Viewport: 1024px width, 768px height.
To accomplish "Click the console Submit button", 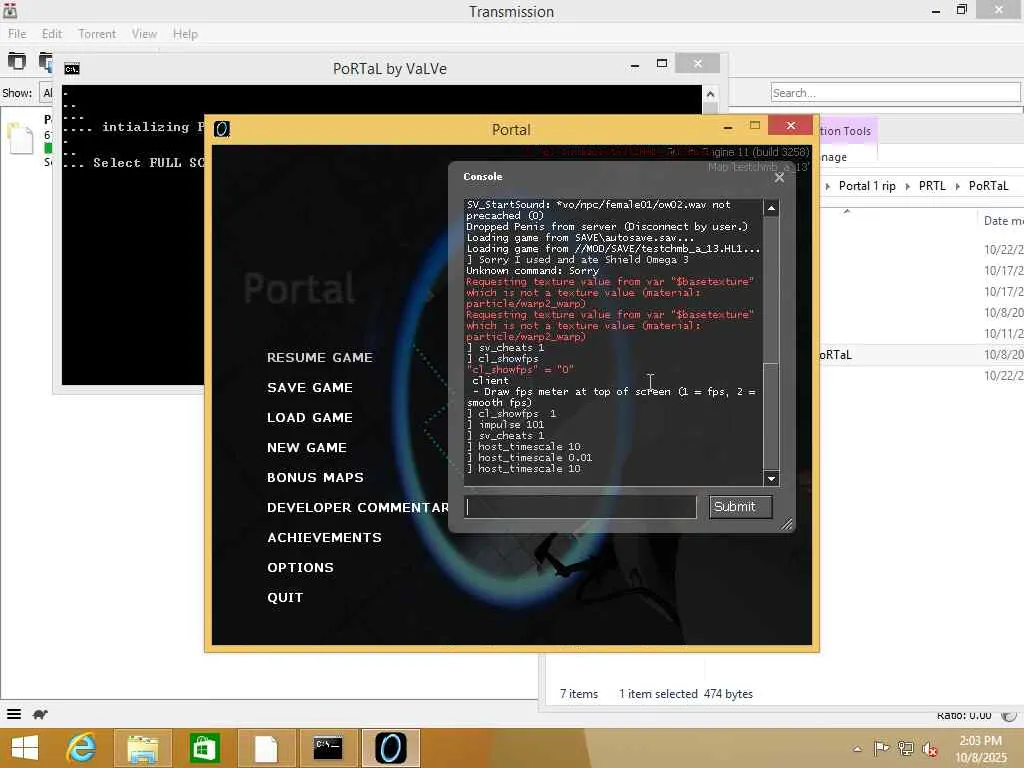I will pos(741,507).
